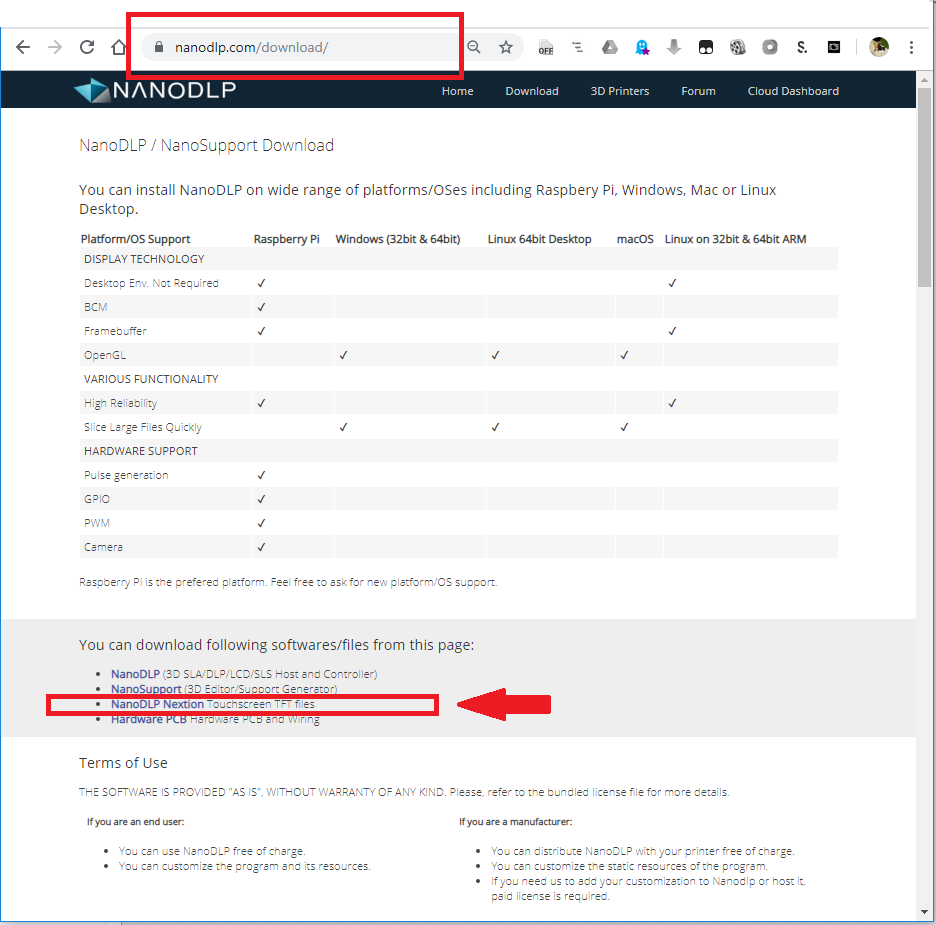Bookmark this page with the star icon
Screen dimensions: 936x925
pos(506,47)
